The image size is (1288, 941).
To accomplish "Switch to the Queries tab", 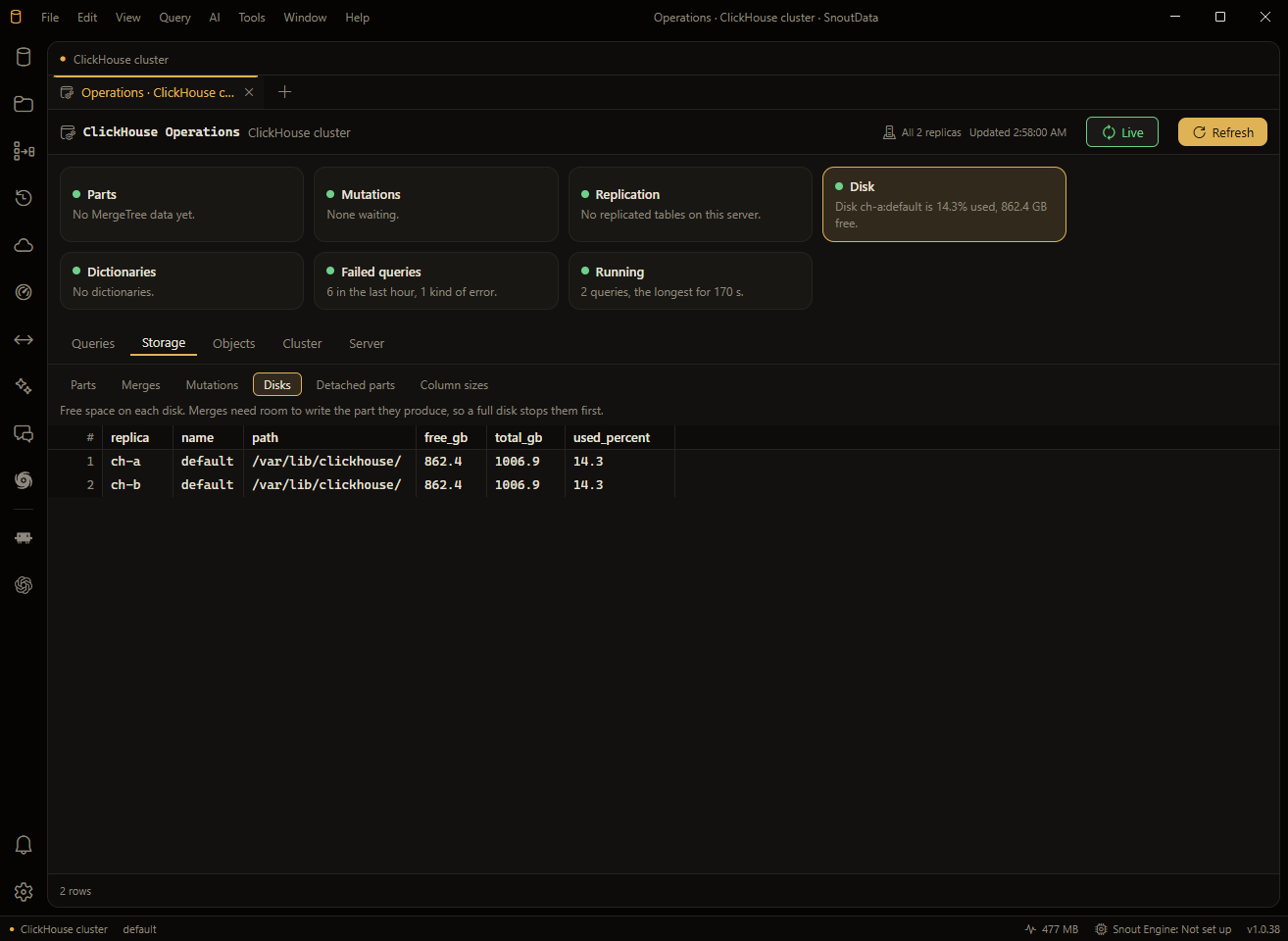I will coord(93,343).
